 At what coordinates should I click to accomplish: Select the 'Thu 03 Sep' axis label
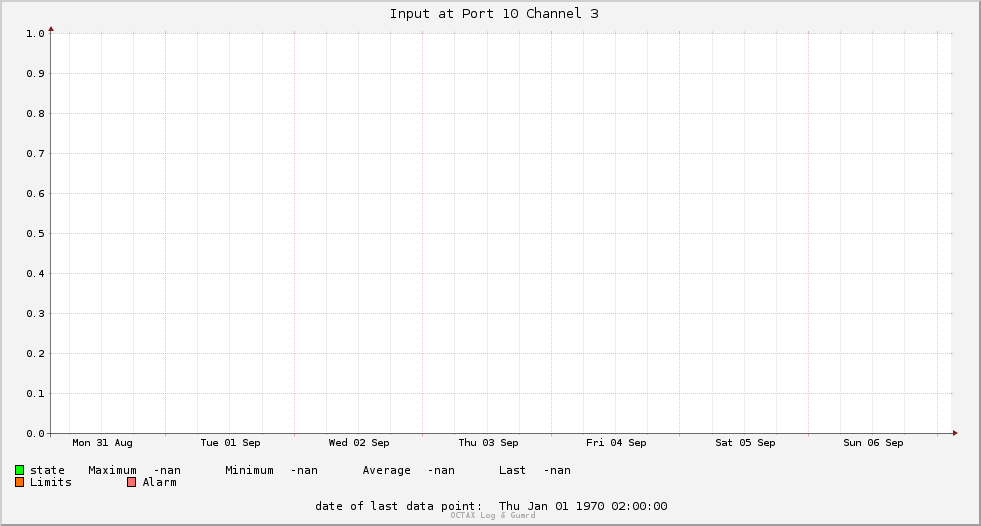tap(488, 443)
